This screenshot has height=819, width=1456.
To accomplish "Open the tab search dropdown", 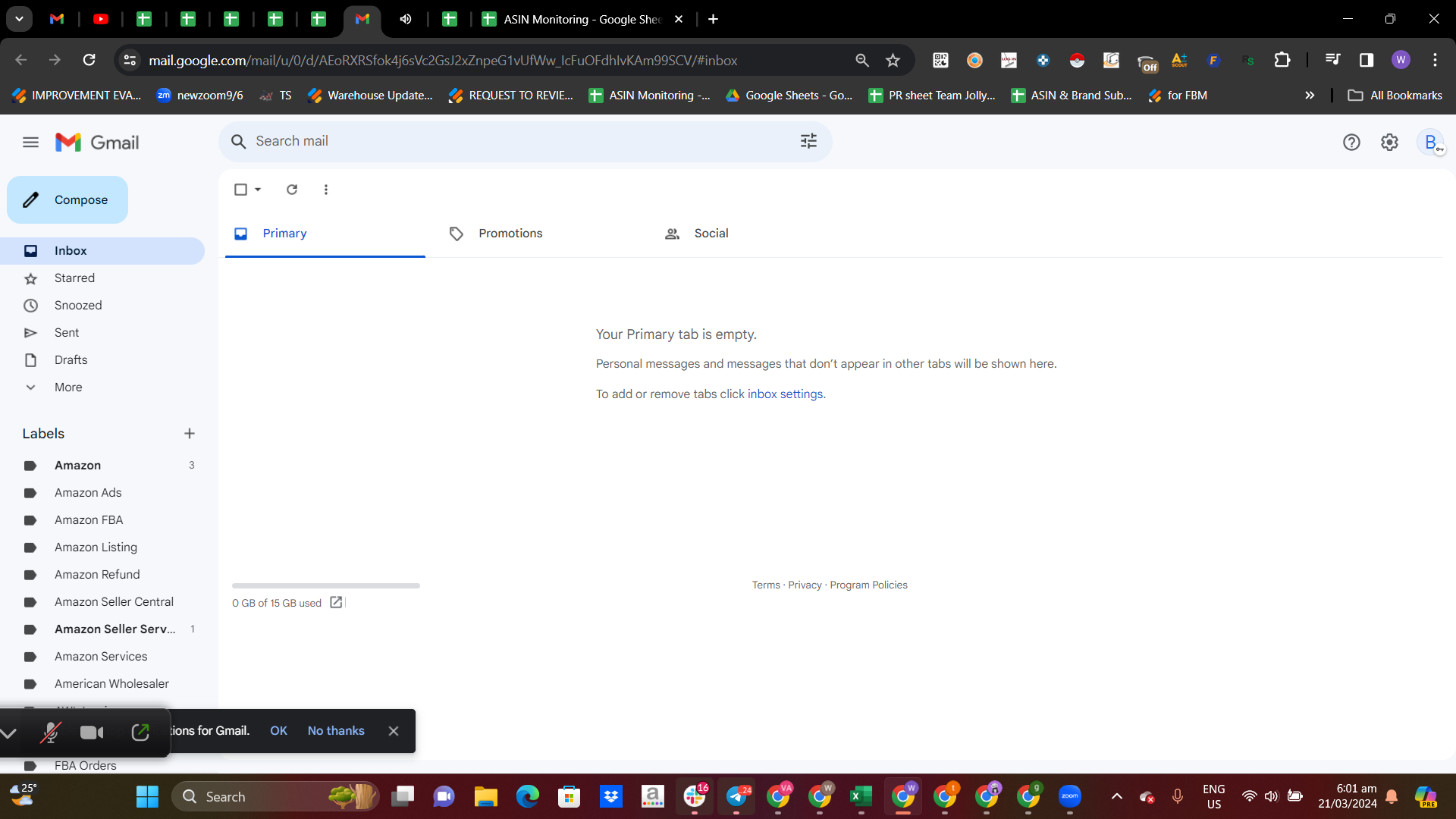I will coord(19,19).
